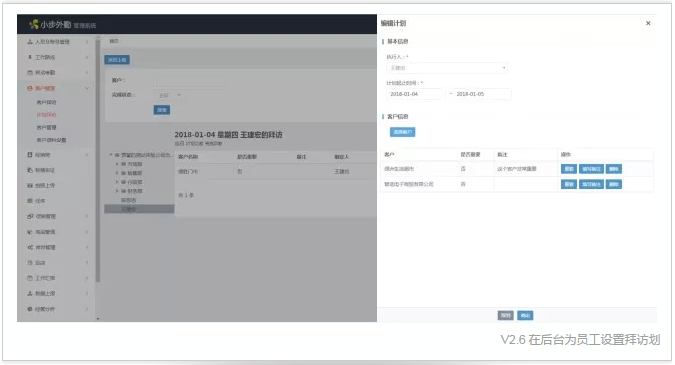Click the plan start date field 2018-01-04
The image size is (675, 365).
tap(415, 94)
